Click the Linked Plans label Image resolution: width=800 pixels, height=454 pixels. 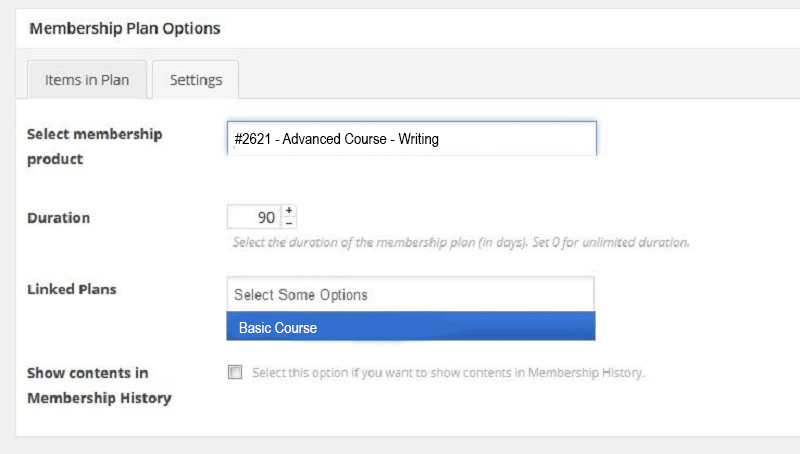pos(71,289)
